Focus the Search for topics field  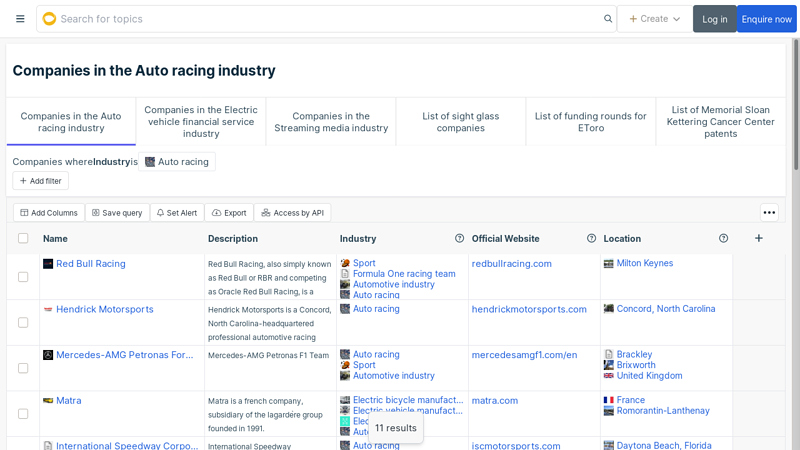pyautogui.click(x=329, y=19)
